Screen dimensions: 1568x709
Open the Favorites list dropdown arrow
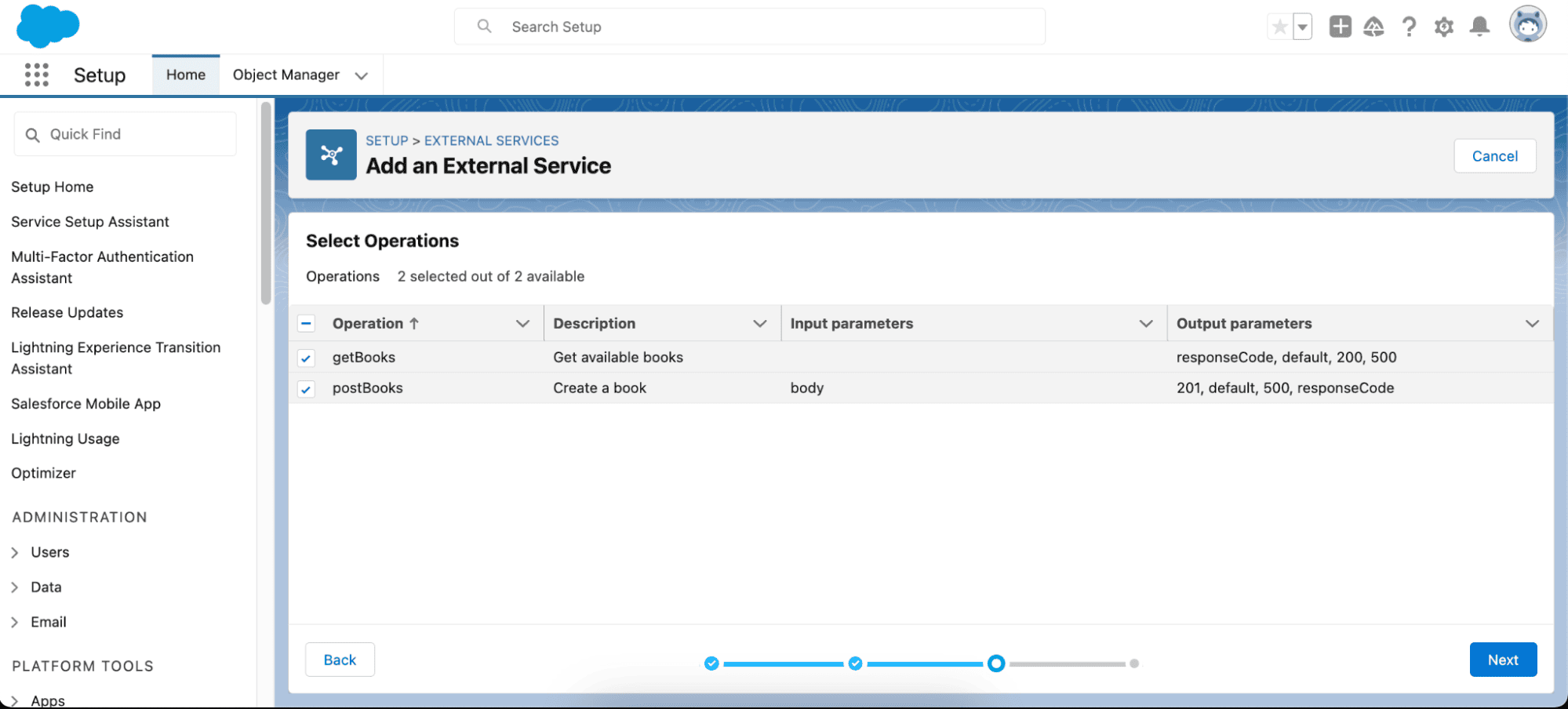coord(1302,27)
